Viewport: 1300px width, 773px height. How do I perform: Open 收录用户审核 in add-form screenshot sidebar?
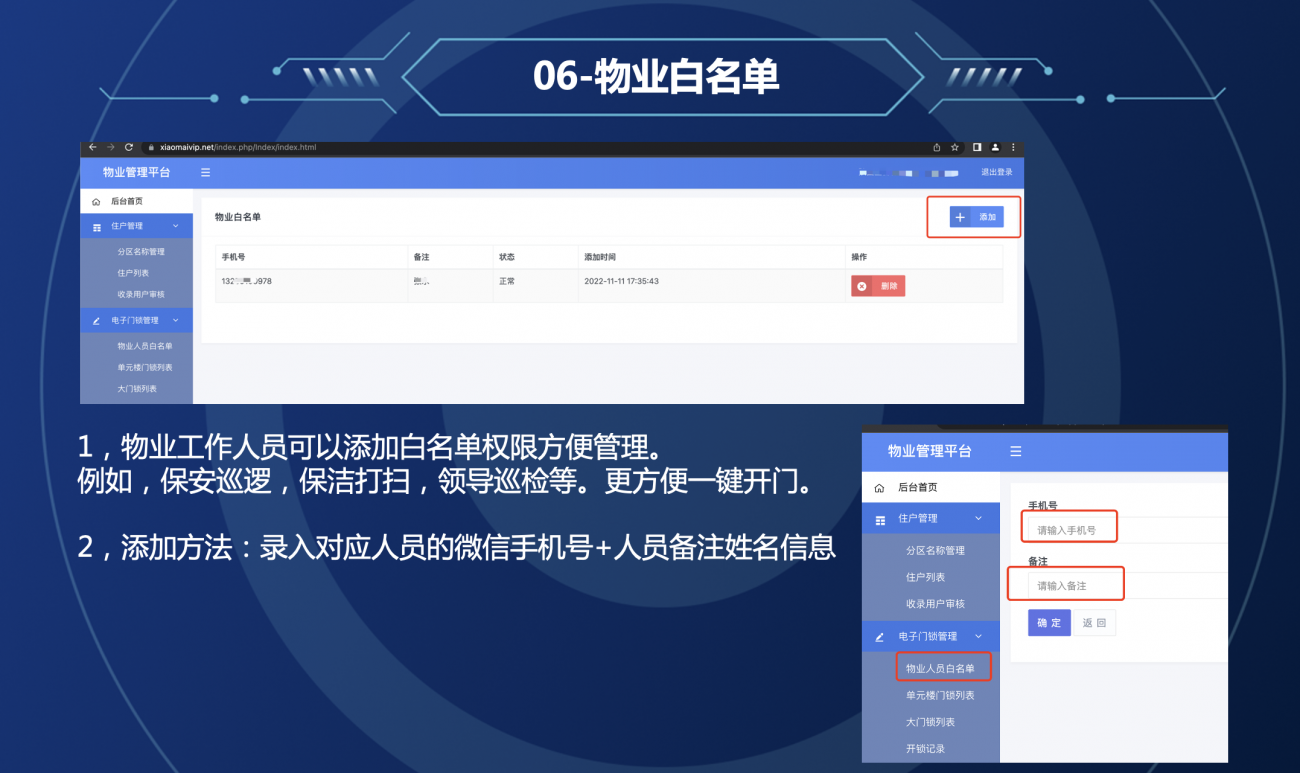point(935,604)
